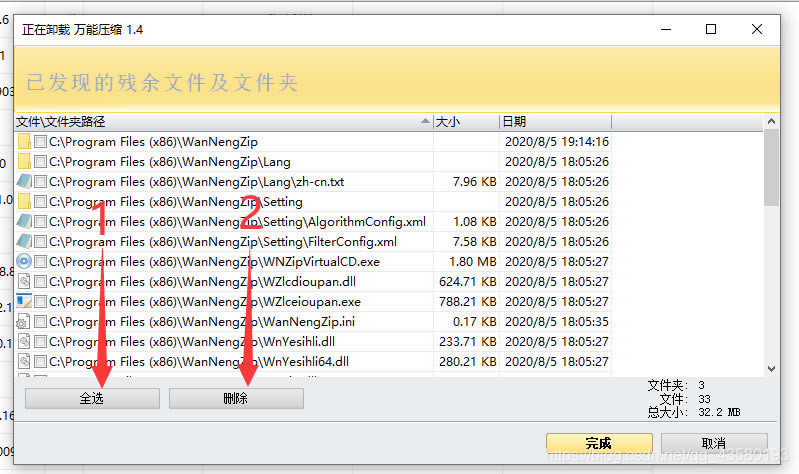Check the box for WnYesihli64.dll
This screenshot has height=474, width=799.
(40, 361)
